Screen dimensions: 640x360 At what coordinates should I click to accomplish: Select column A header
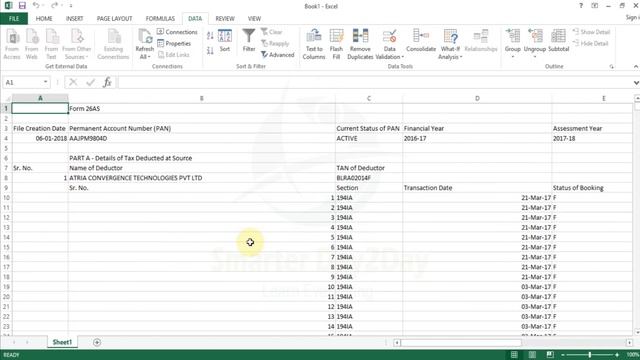tap(40, 98)
